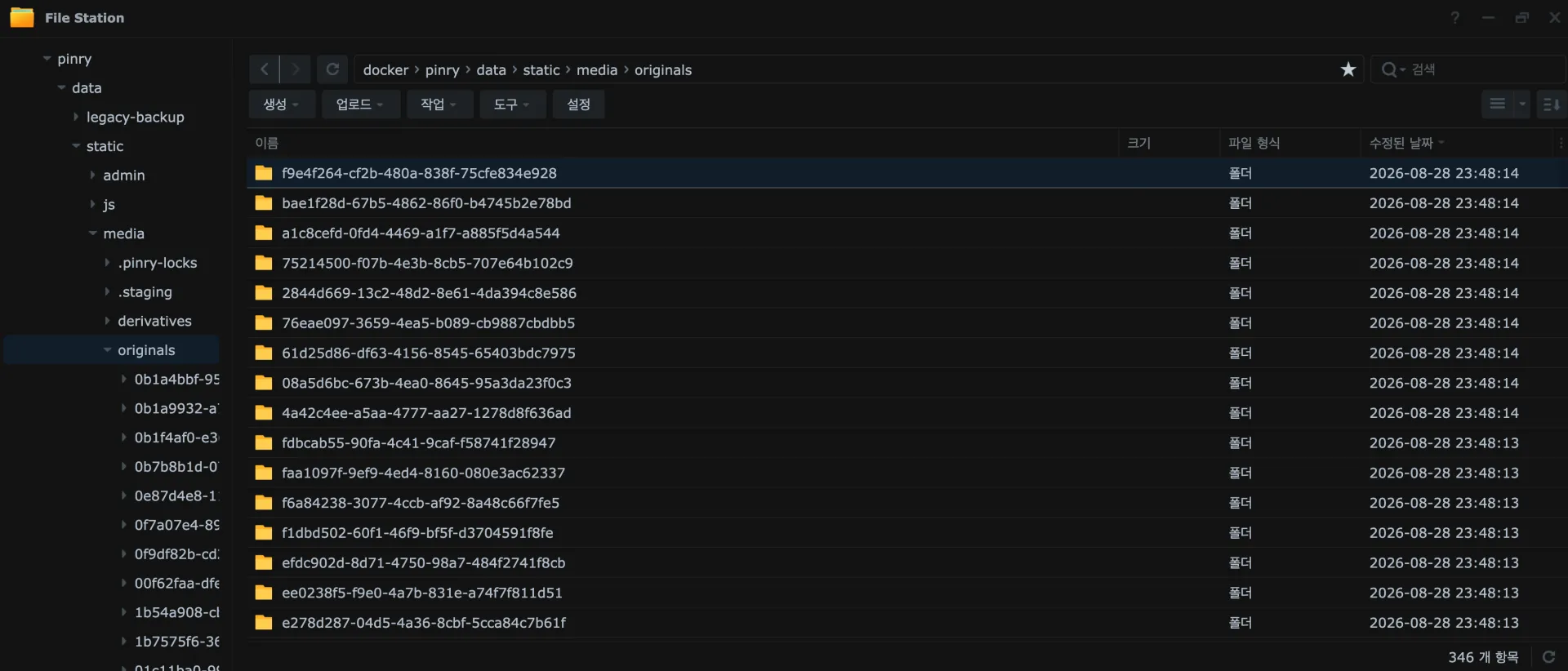Open the 도구 (Tools) menu

(x=512, y=104)
